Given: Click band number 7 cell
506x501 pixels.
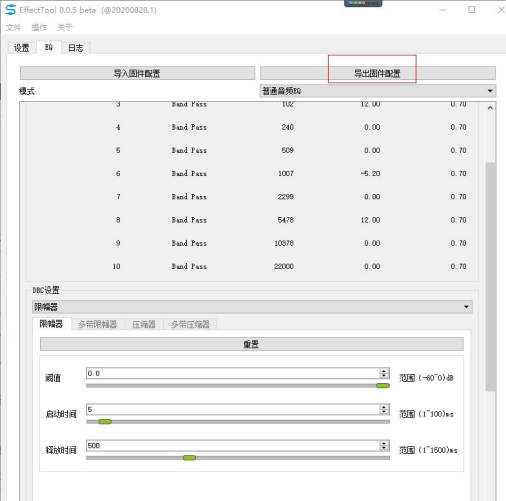Looking at the screenshot, I should click(x=118, y=197).
